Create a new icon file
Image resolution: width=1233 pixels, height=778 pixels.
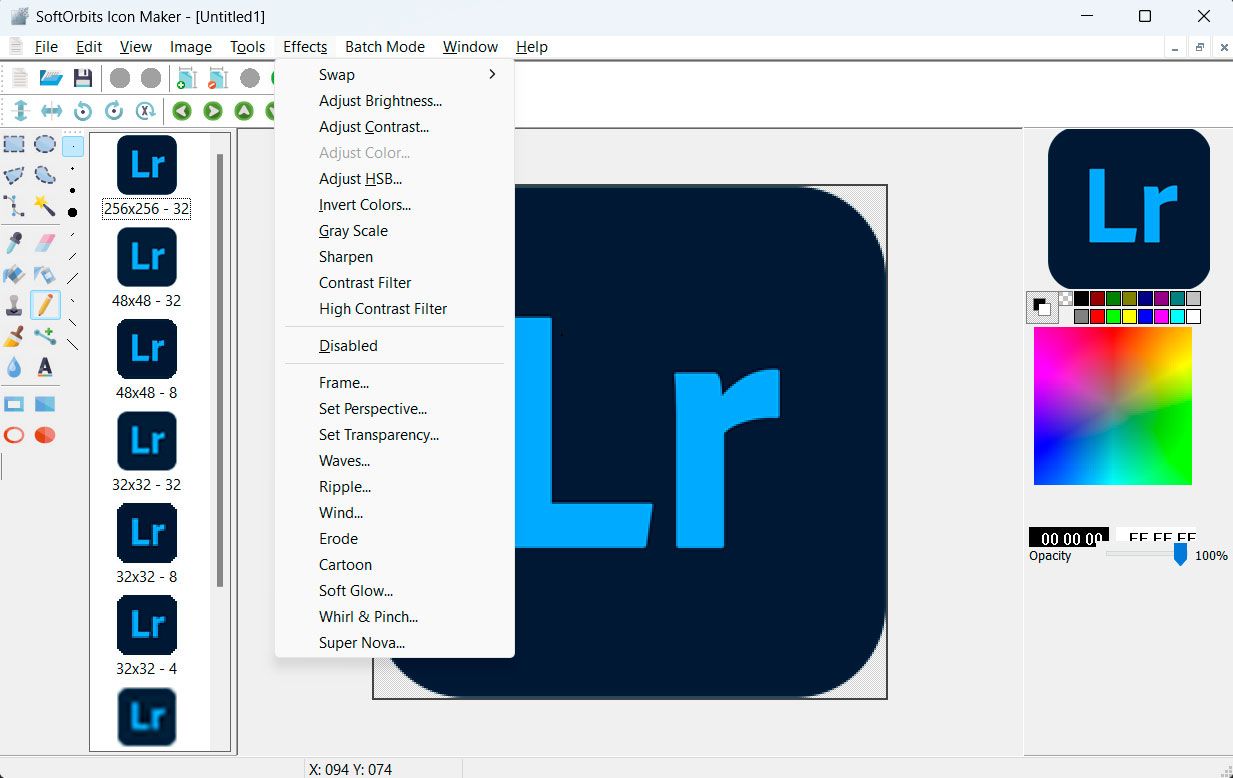pos(20,78)
